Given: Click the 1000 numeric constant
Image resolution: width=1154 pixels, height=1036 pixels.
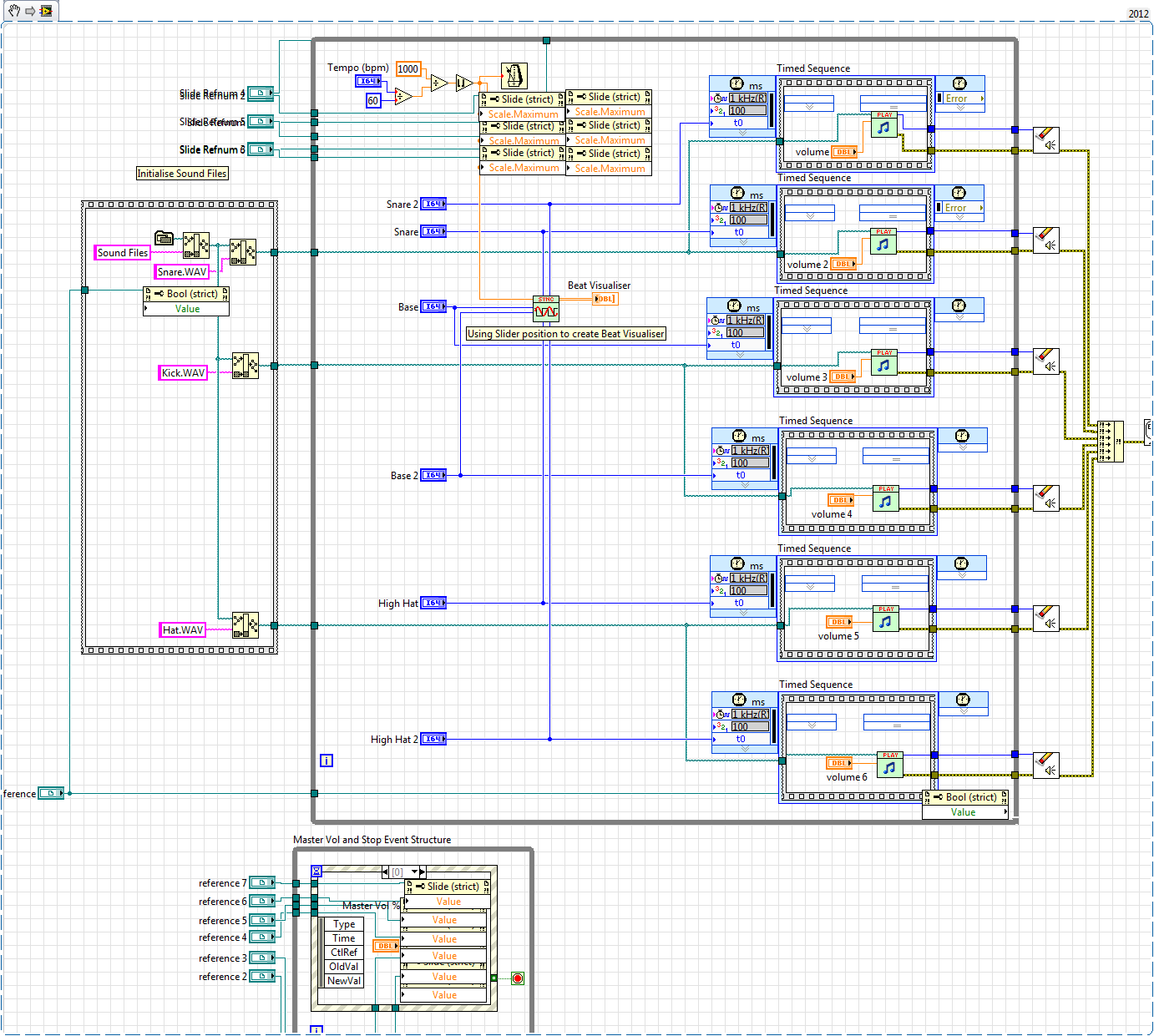Looking at the screenshot, I should click(408, 69).
